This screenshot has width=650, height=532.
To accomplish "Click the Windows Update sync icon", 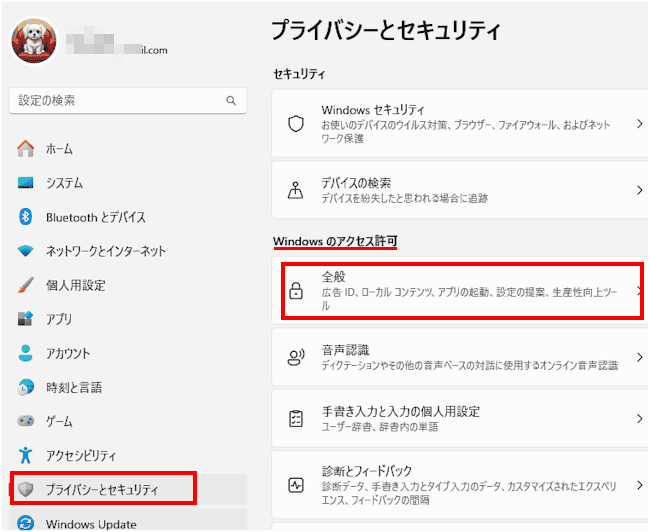I will click(25, 523).
